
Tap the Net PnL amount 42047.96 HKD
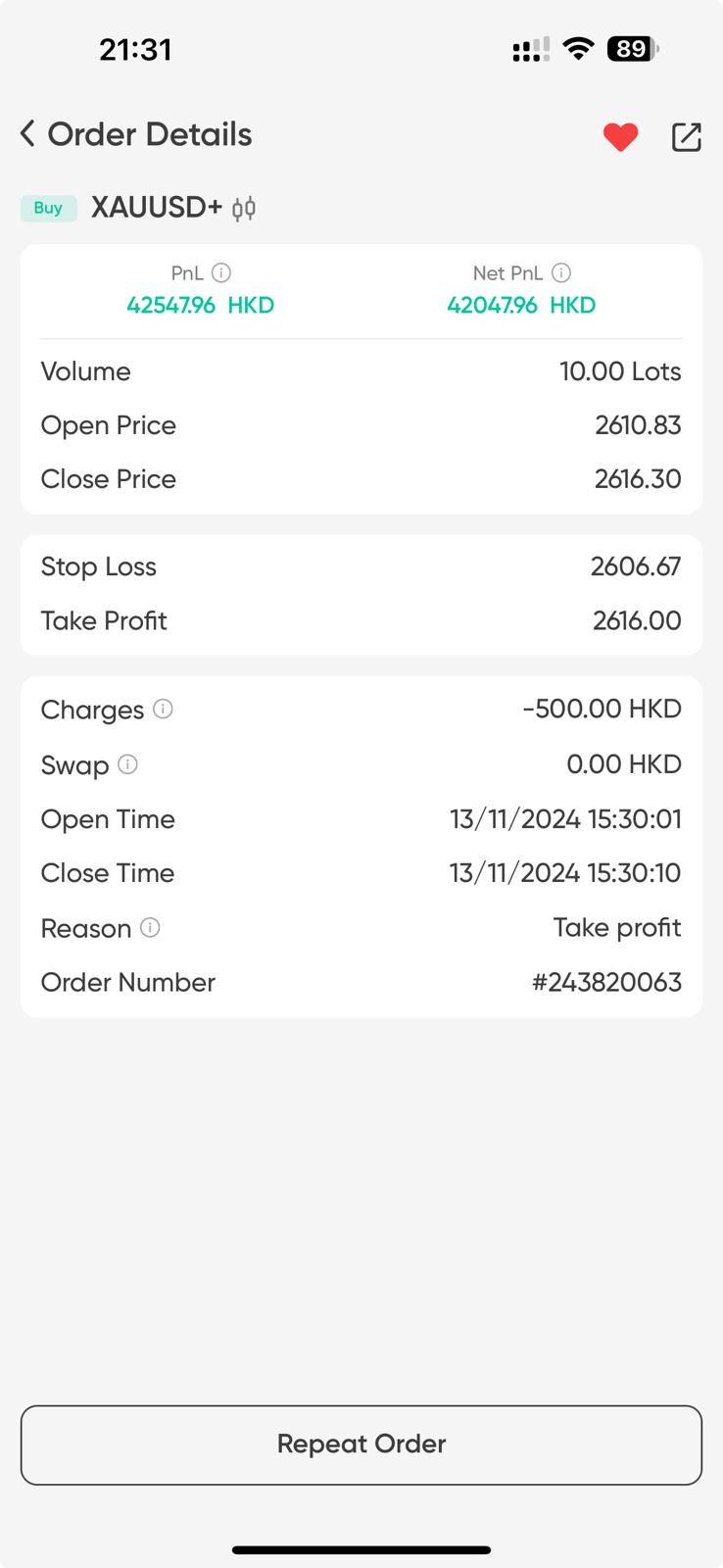521,305
